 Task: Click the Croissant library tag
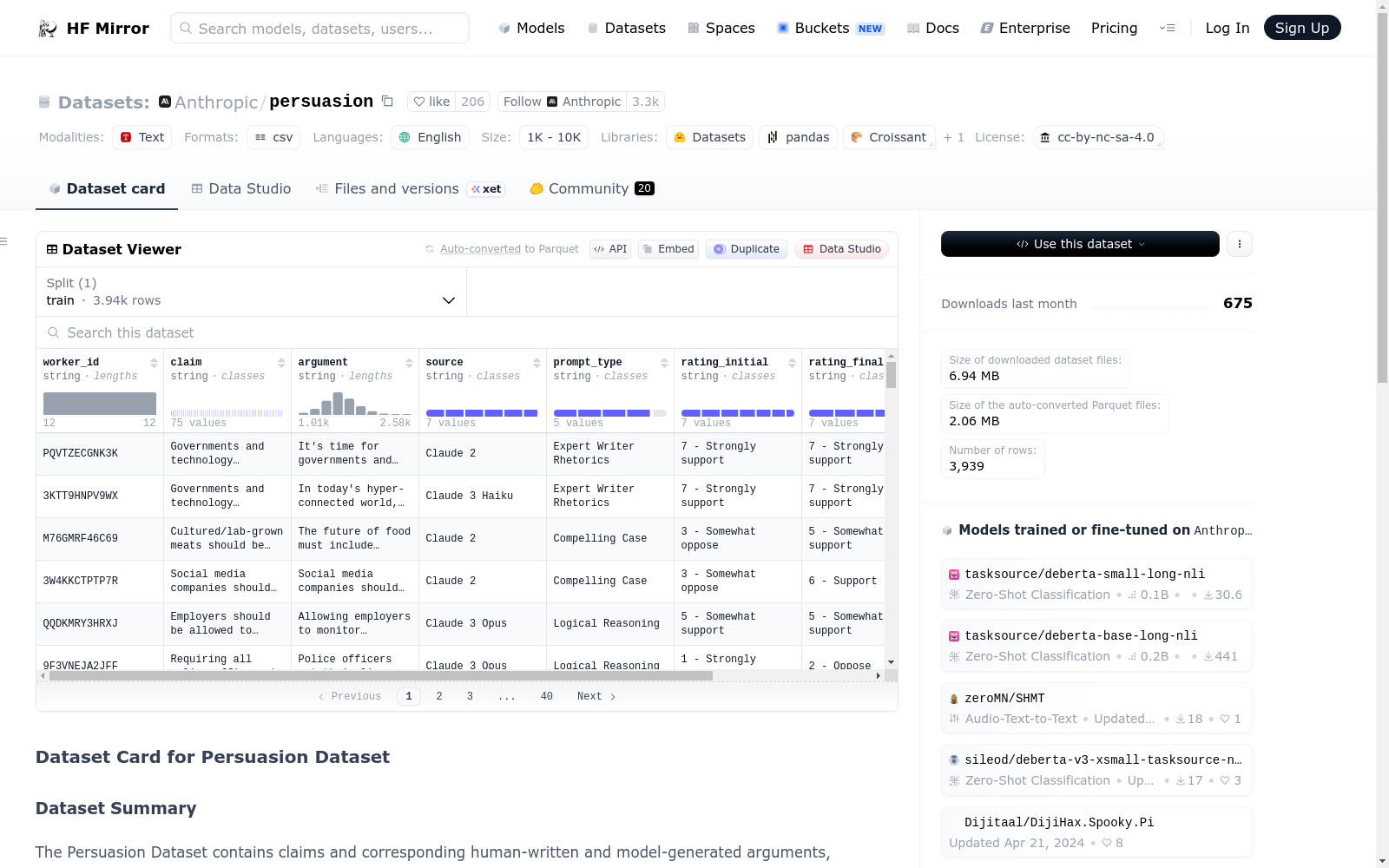(x=888, y=137)
